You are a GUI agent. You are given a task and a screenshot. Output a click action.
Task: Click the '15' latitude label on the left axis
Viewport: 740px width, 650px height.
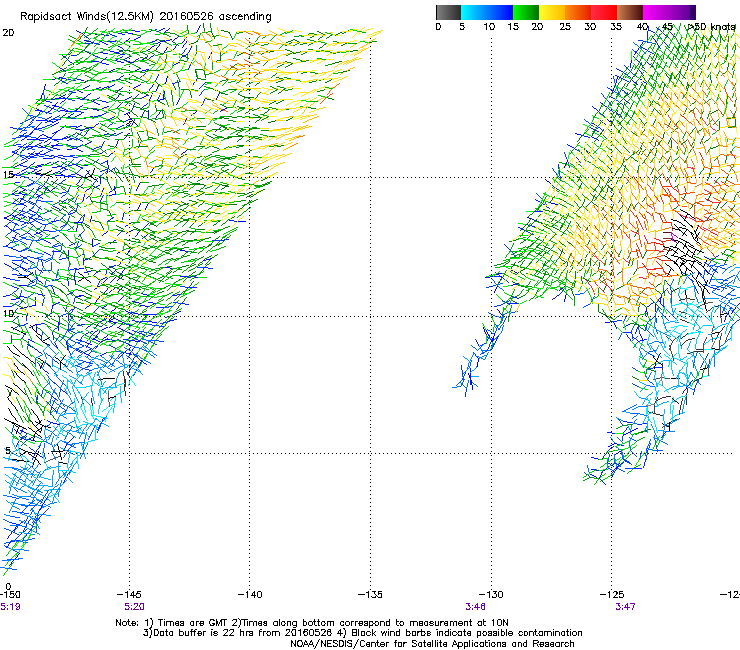(x=8, y=175)
